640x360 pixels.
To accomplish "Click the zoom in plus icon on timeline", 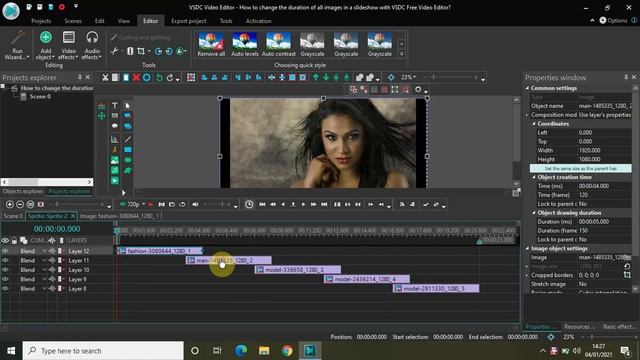I will 10,204.
